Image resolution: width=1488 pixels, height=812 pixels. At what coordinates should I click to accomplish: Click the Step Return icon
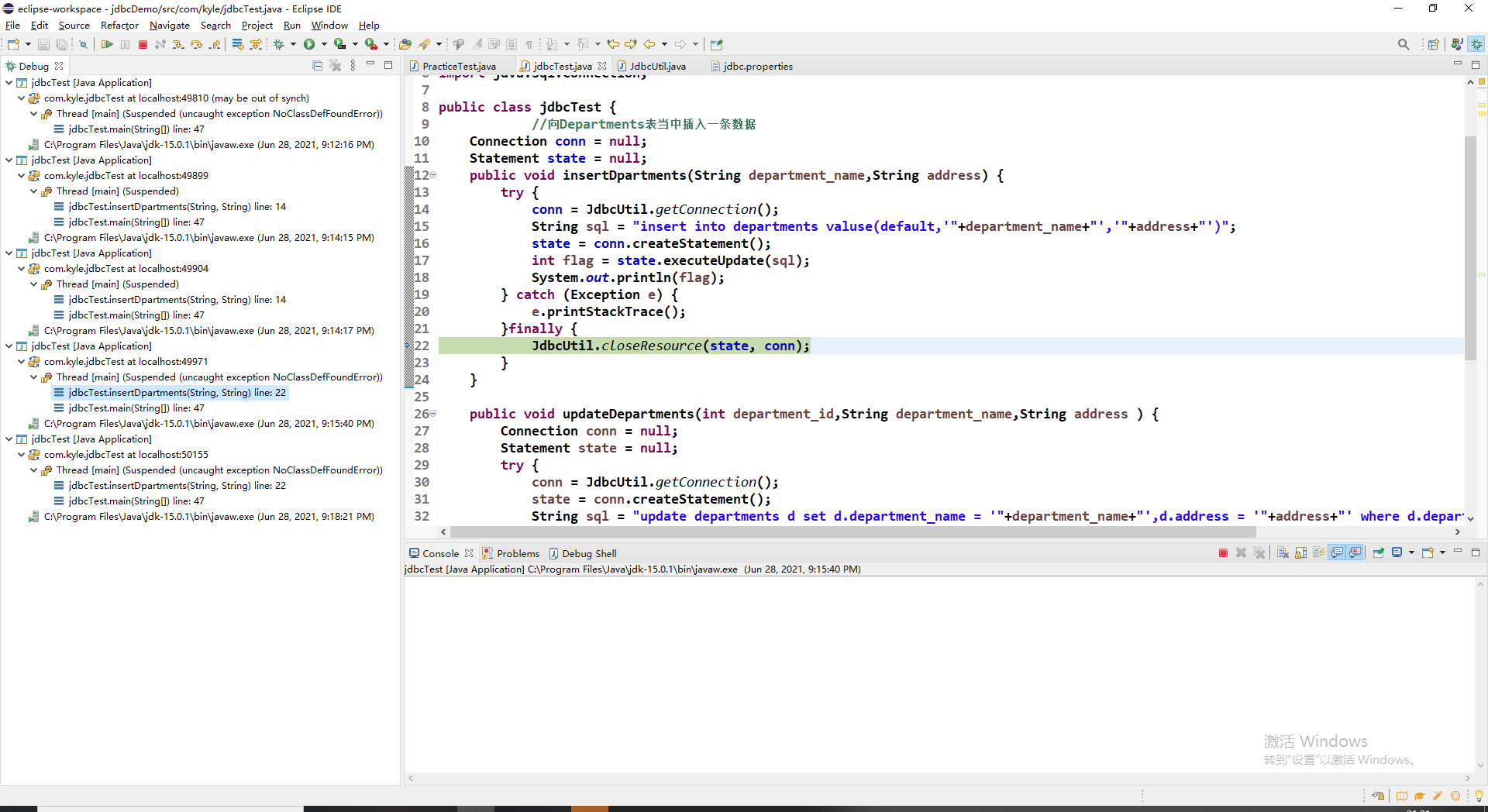tap(214, 45)
